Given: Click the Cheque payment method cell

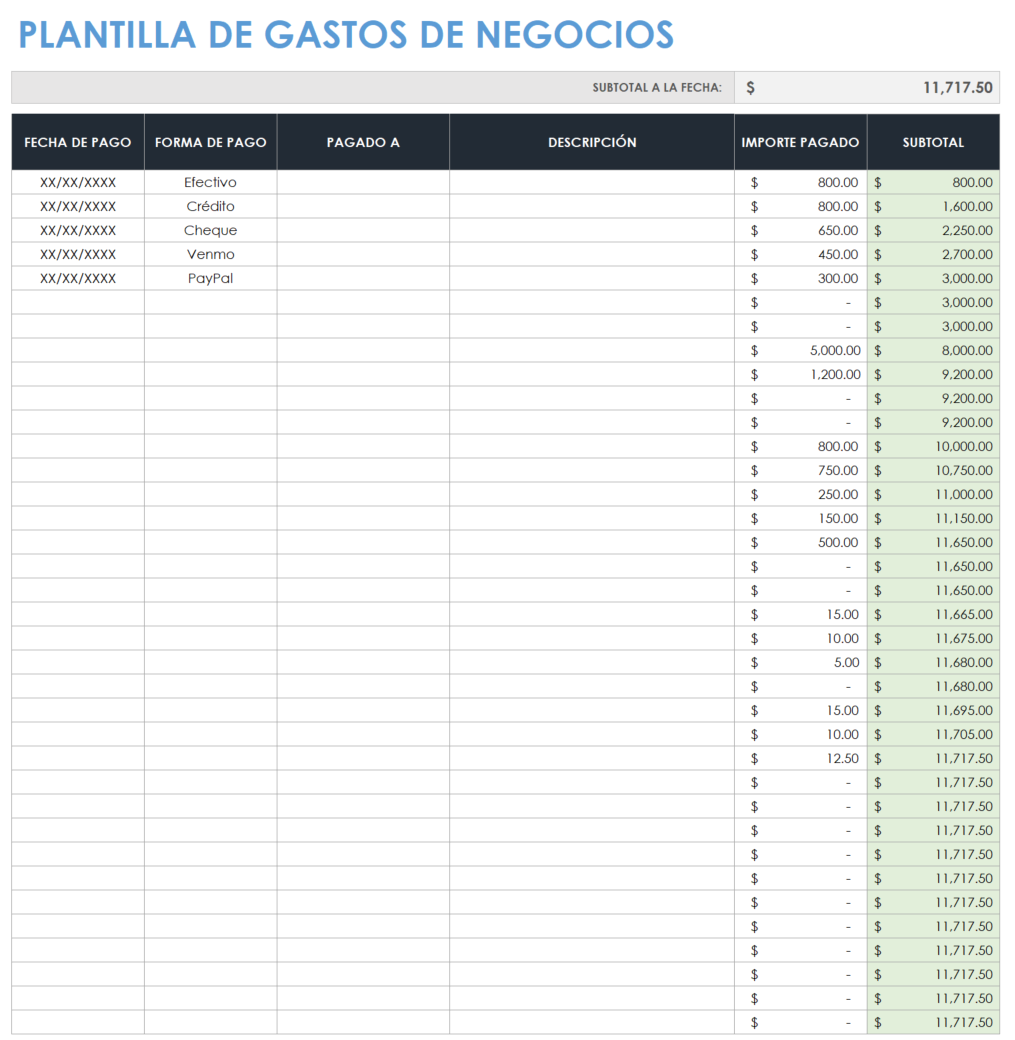Looking at the screenshot, I should point(210,230).
